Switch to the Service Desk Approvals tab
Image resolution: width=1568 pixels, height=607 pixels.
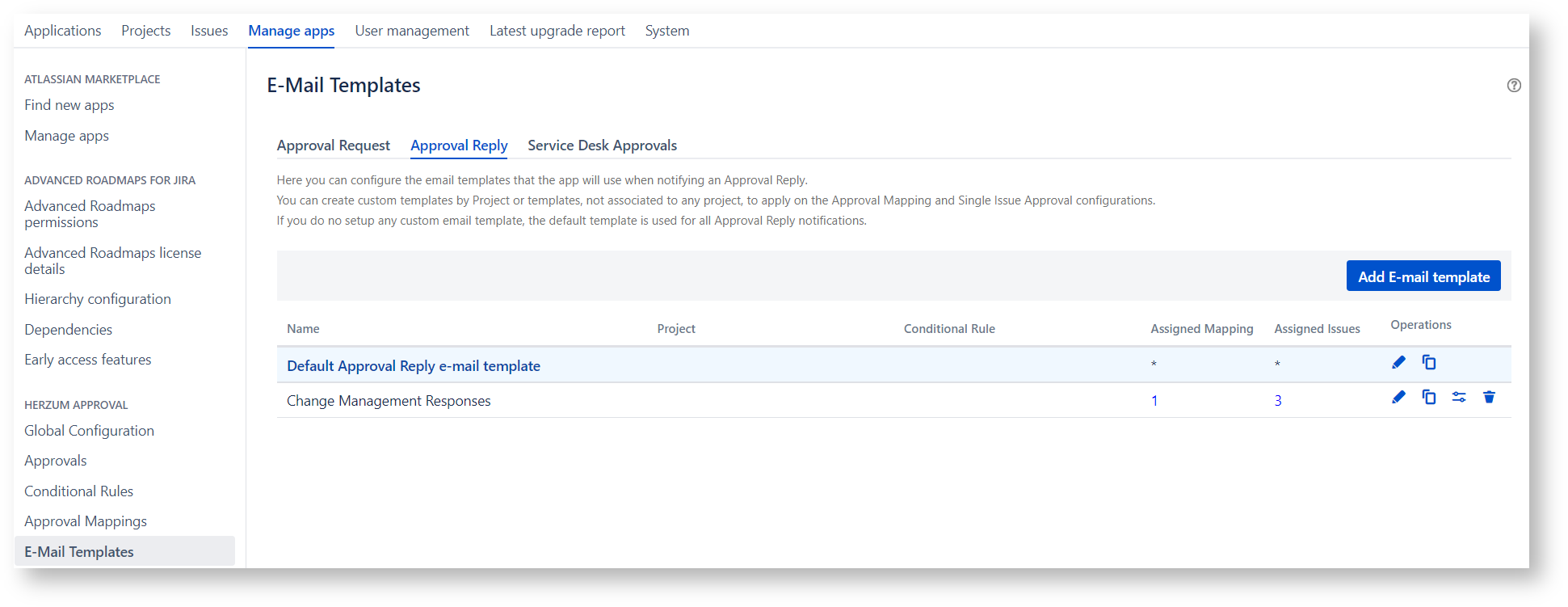click(602, 145)
